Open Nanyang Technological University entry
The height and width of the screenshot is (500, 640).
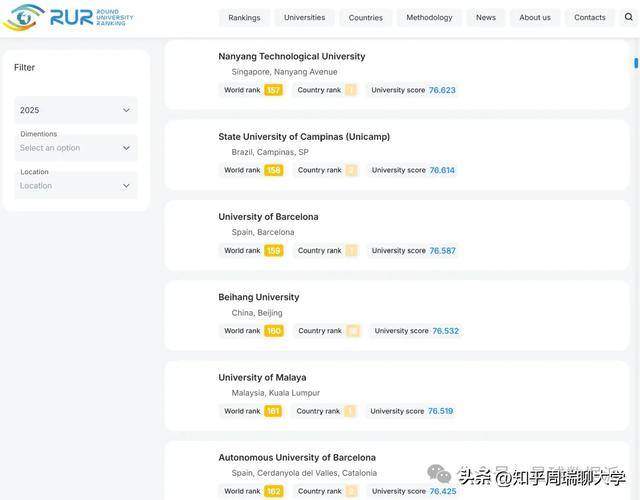291,56
